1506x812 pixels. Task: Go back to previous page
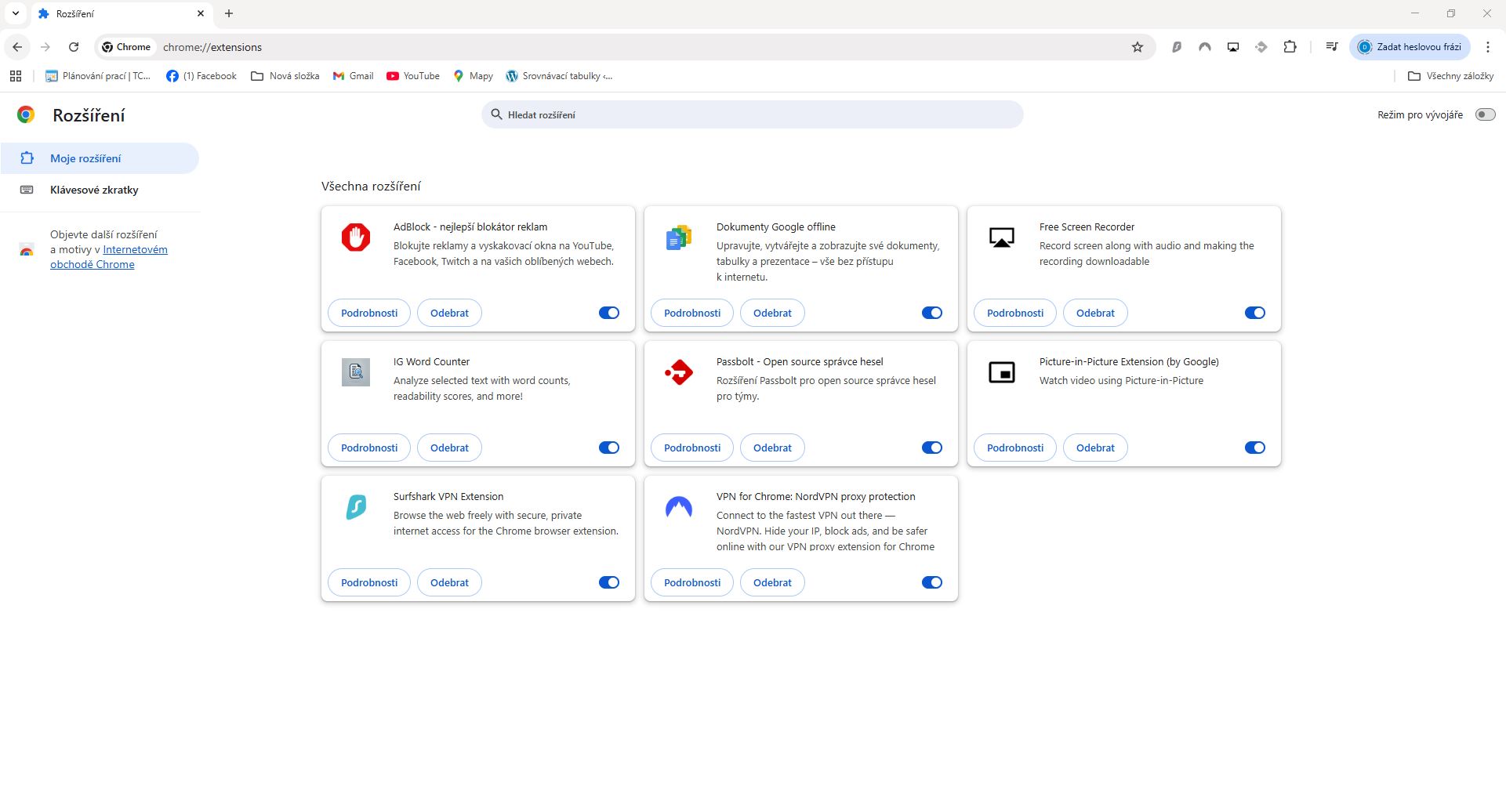(17, 47)
